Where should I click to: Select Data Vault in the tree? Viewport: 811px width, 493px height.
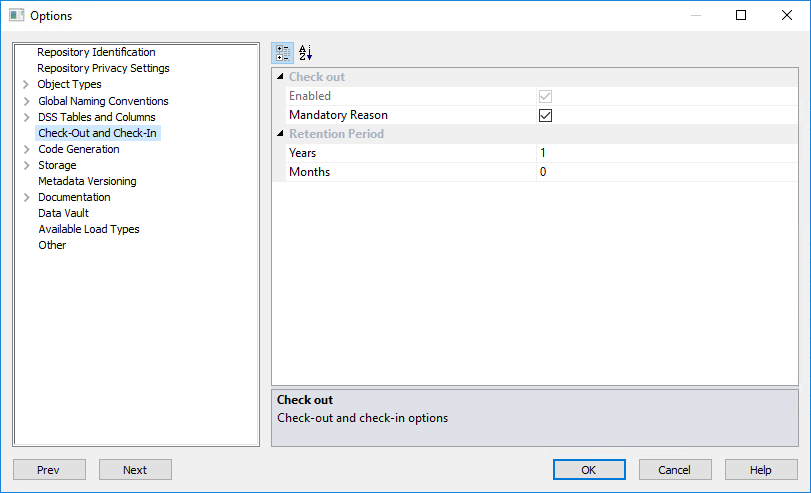(63, 213)
